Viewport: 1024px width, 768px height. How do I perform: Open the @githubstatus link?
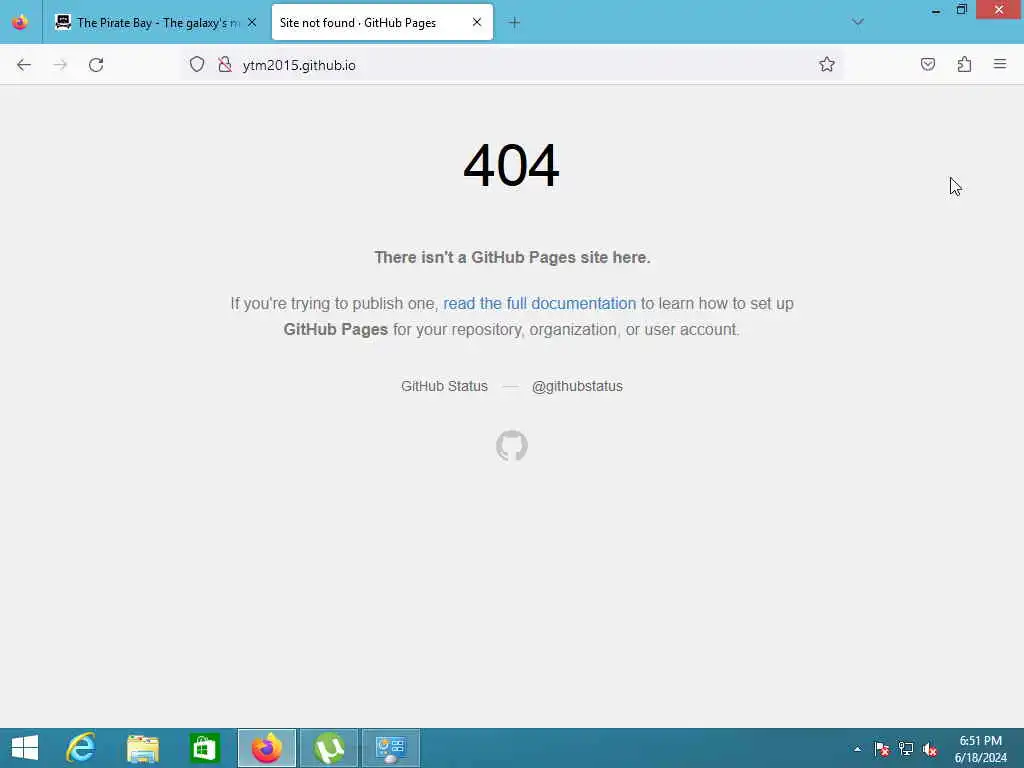tap(577, 386)
